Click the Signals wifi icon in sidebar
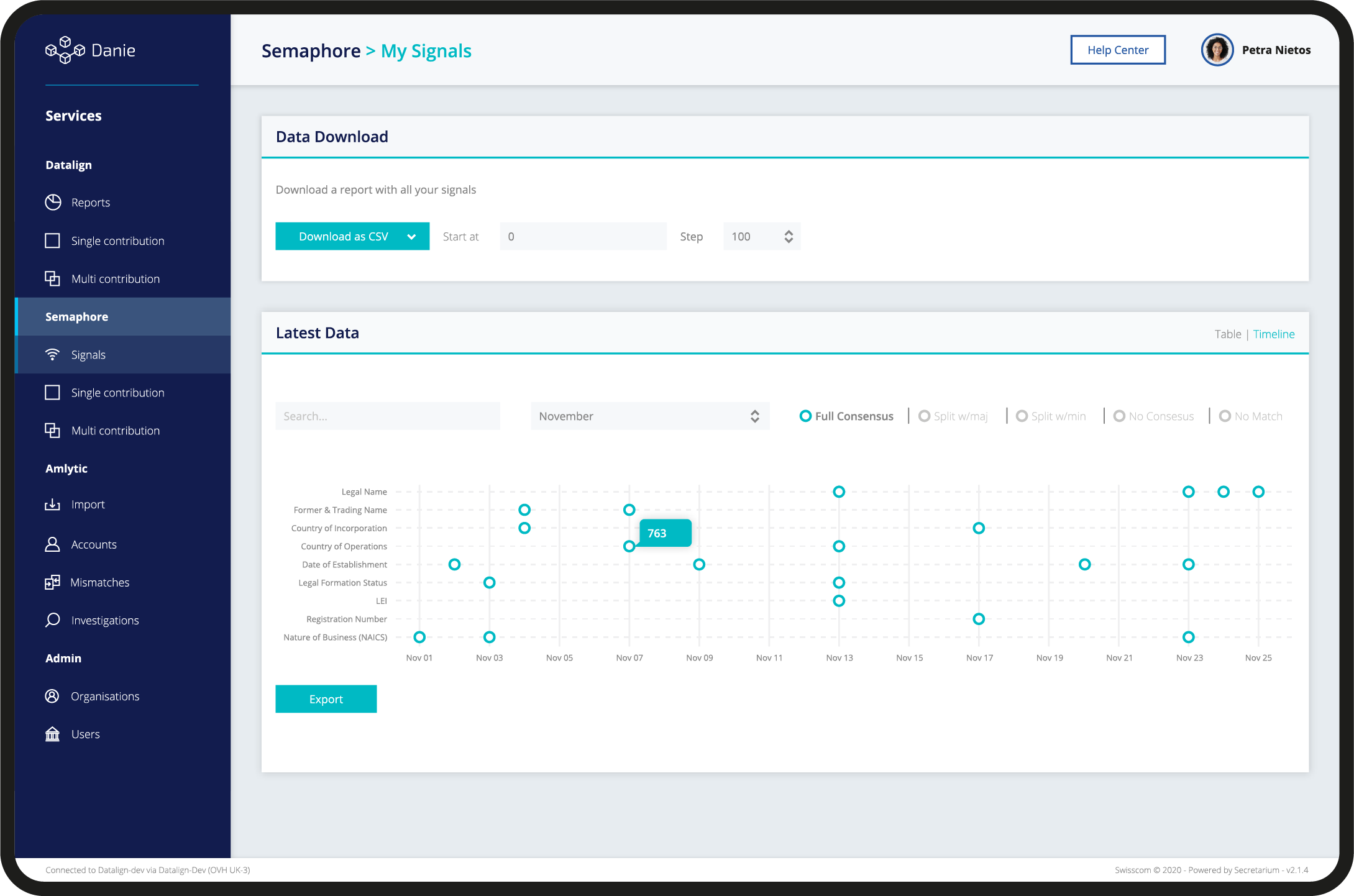 [x=53, y=355]
